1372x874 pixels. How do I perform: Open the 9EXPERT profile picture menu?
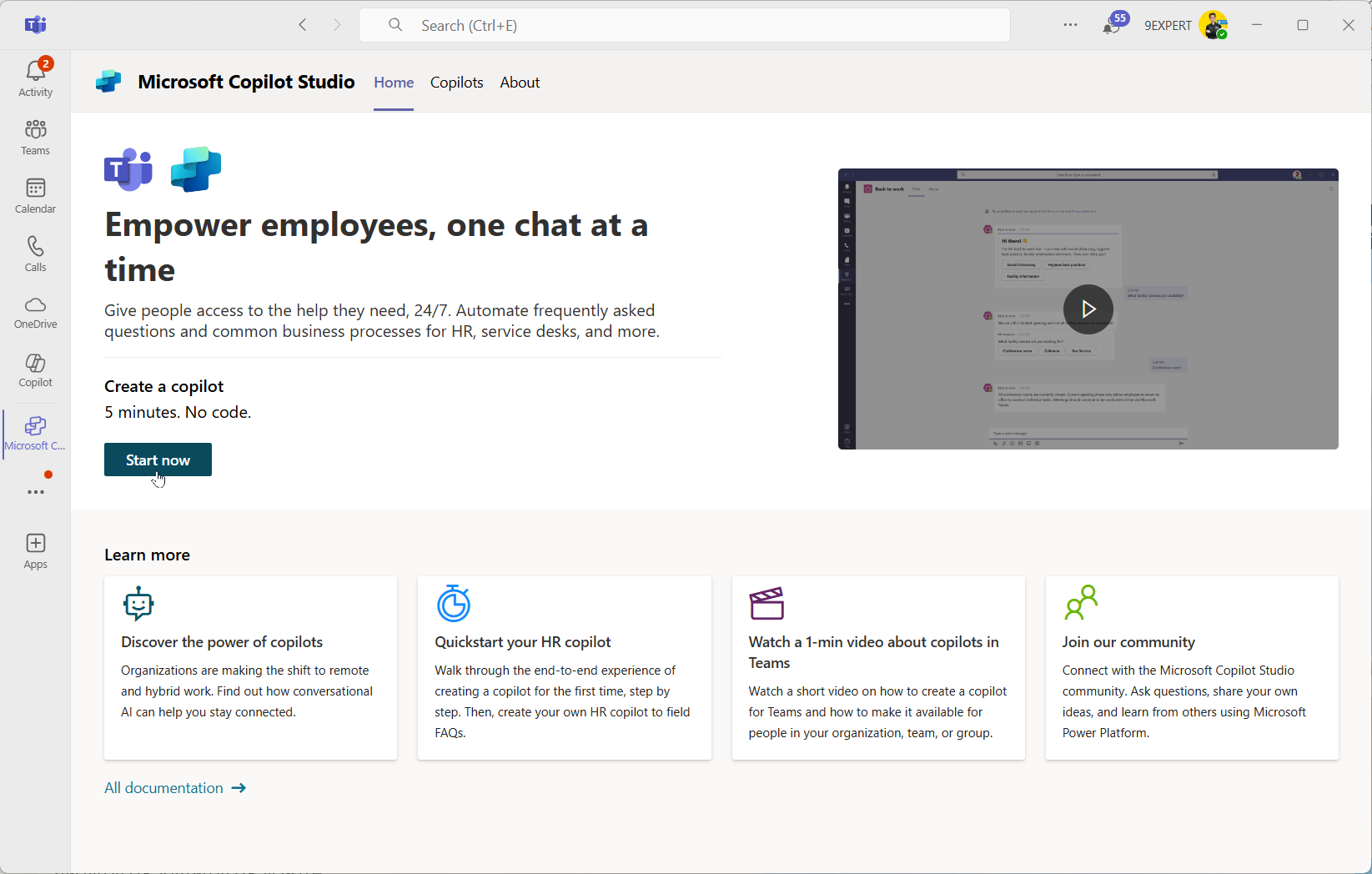tap(1214, 25)
